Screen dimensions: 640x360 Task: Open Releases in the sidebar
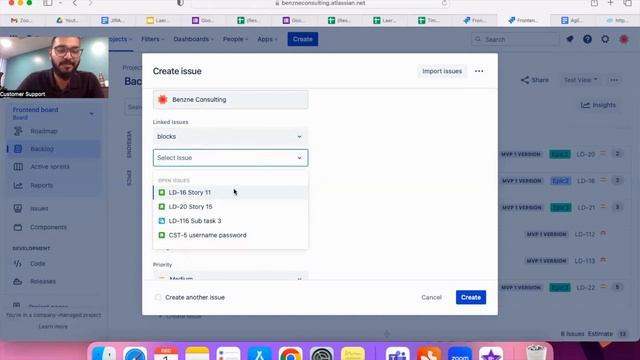pyautogui.click(x=53, y=282)
